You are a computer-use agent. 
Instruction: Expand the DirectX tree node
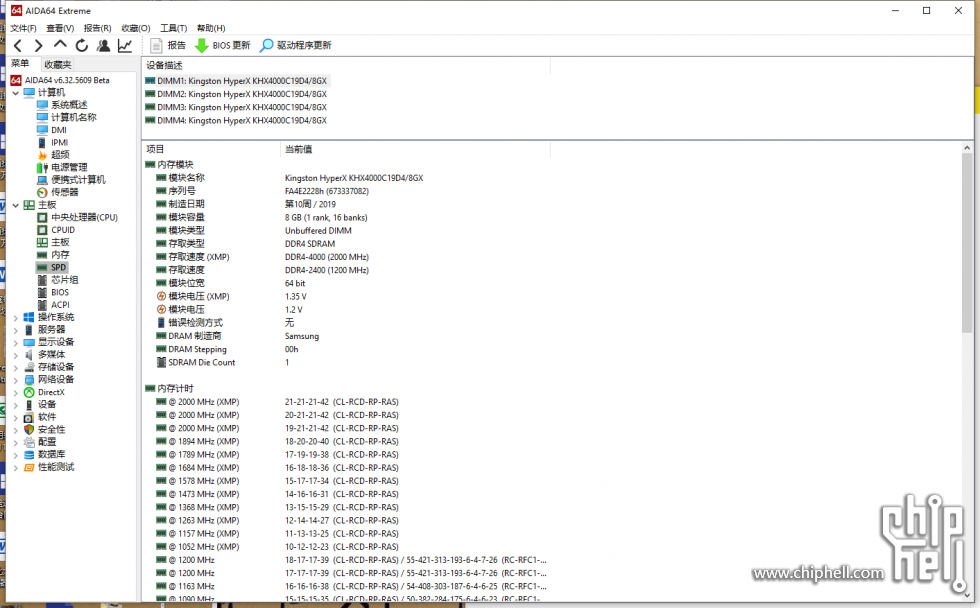coord(16,392)
